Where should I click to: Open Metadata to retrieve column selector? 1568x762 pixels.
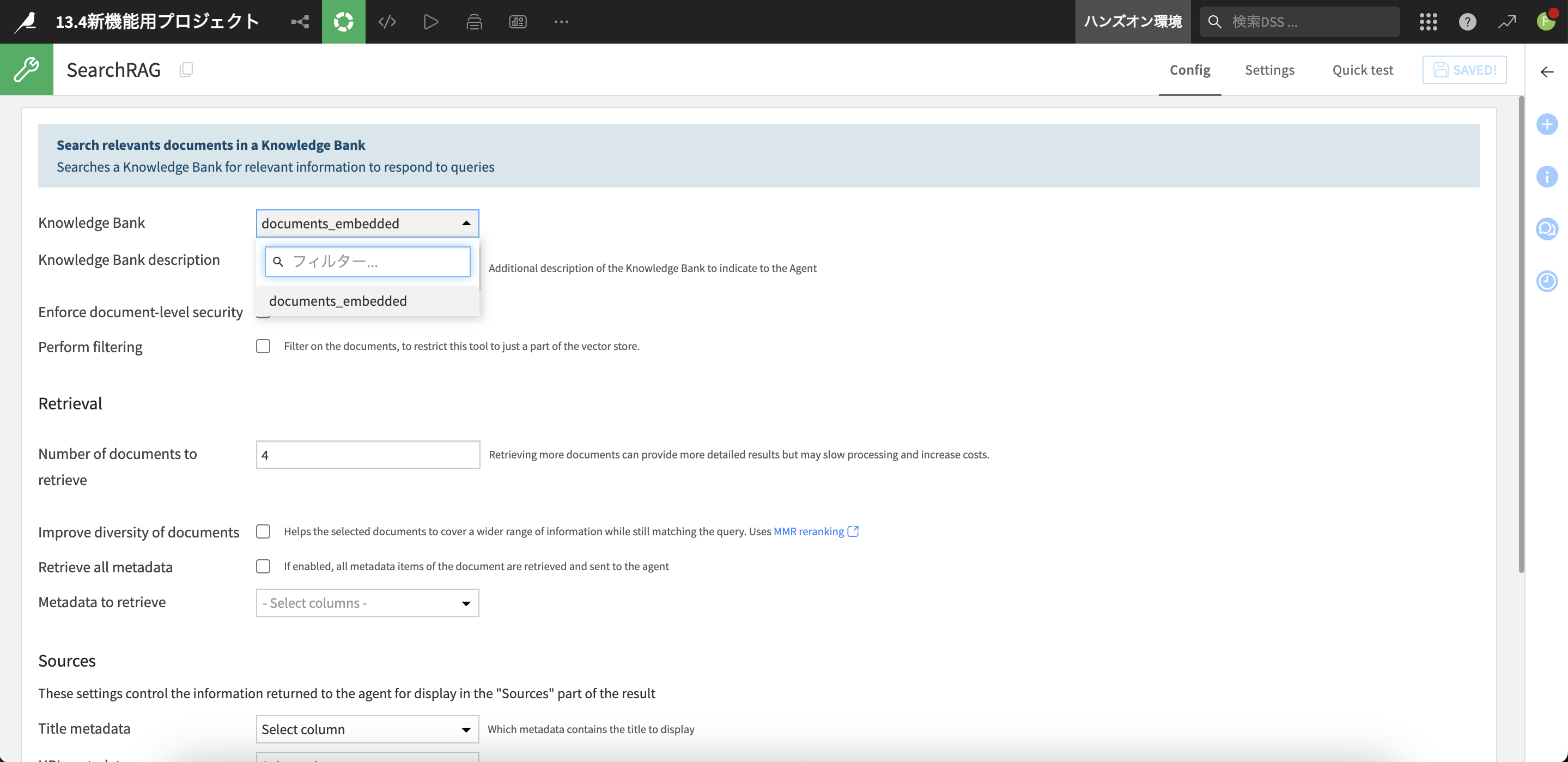367,602
